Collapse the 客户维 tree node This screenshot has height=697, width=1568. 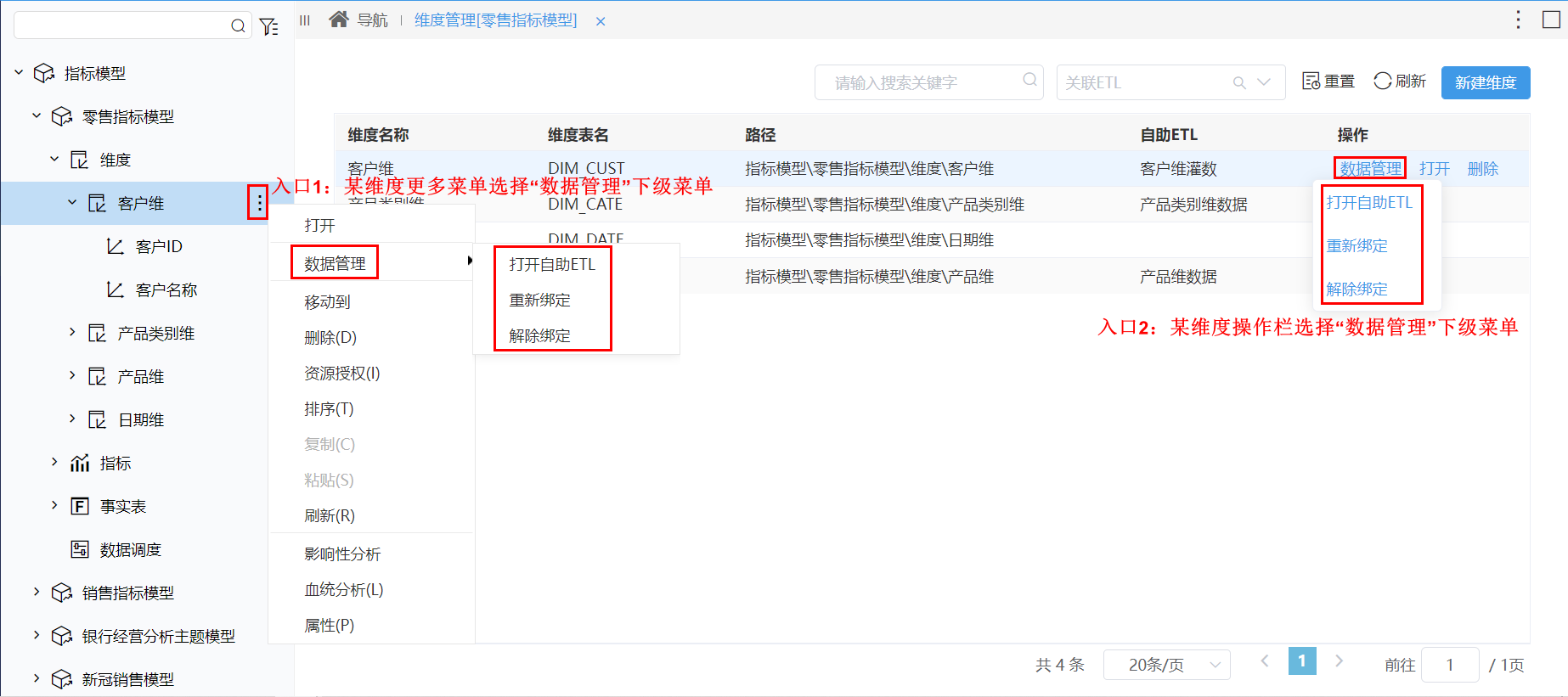[x=72, y=202]
